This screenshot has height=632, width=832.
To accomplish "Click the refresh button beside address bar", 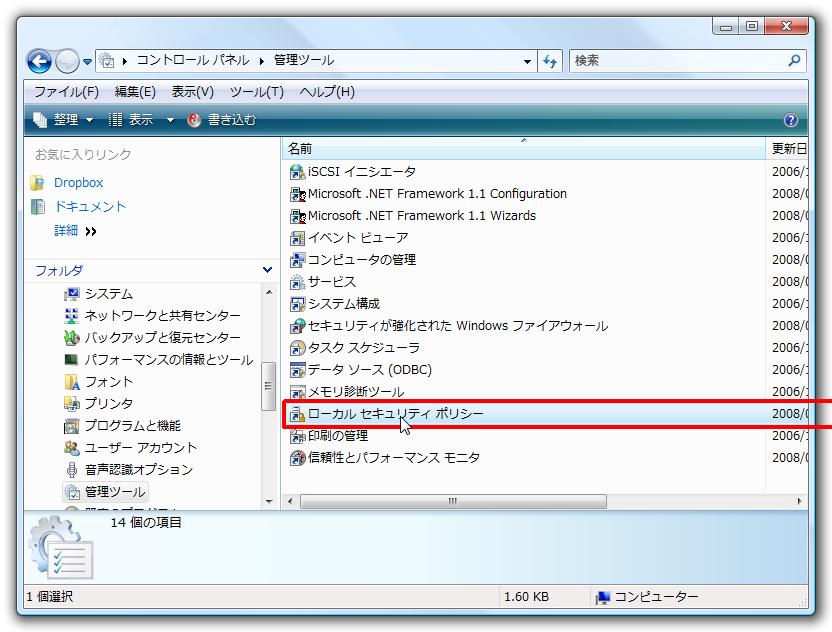I will coord(550,61).
